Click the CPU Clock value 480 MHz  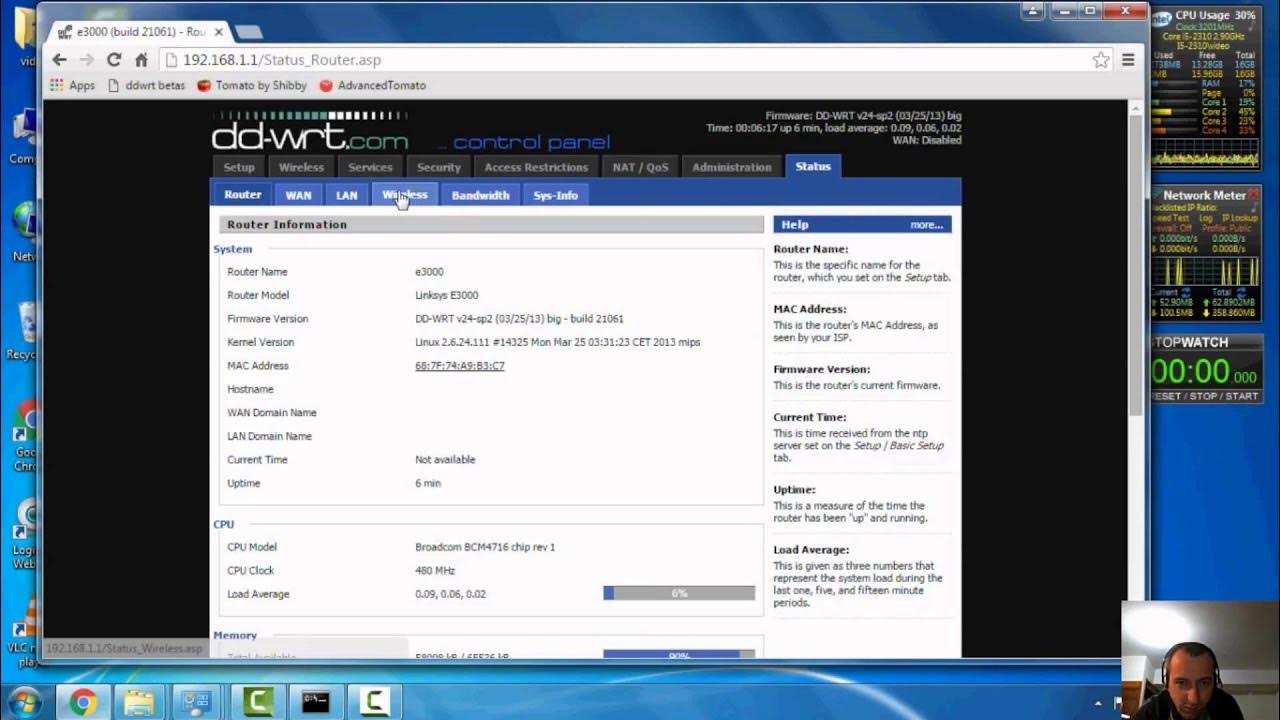(435, 571)
